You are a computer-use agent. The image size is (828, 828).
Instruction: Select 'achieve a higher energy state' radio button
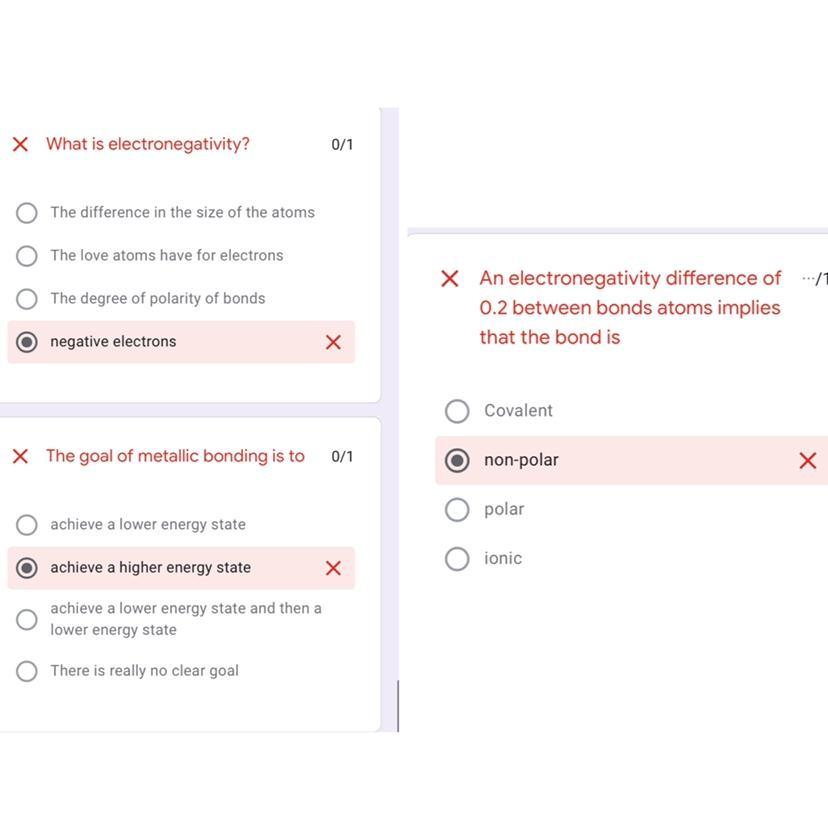pyautogui.click(x=27, y=568)
